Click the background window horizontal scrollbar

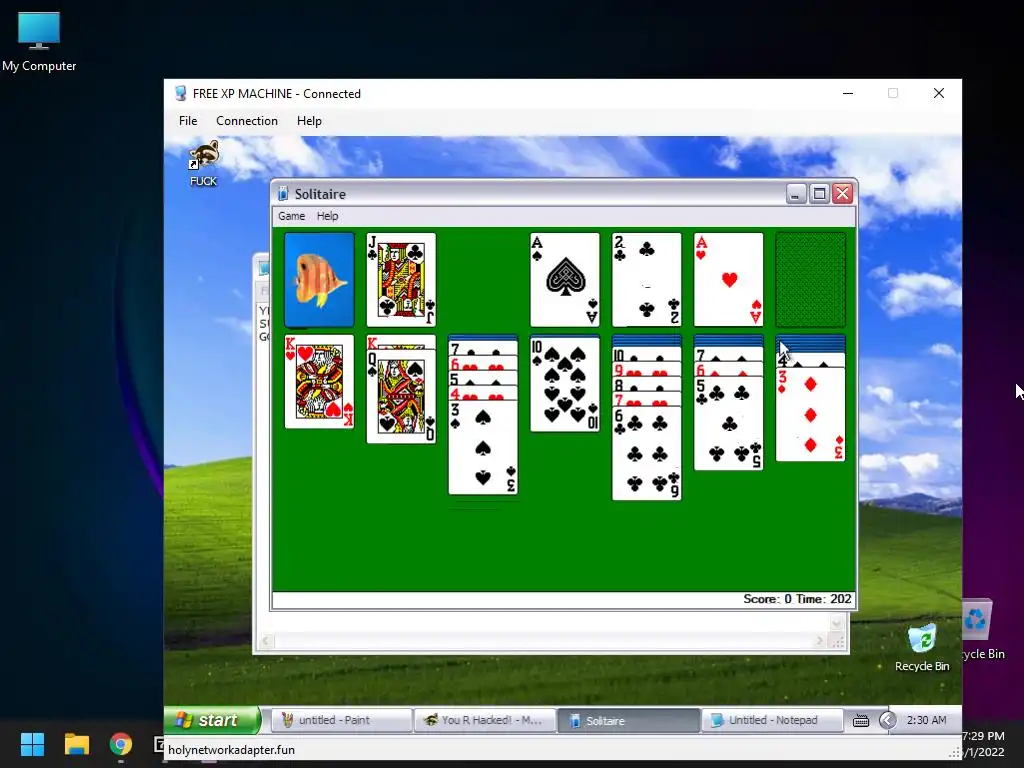coord(542,642)
